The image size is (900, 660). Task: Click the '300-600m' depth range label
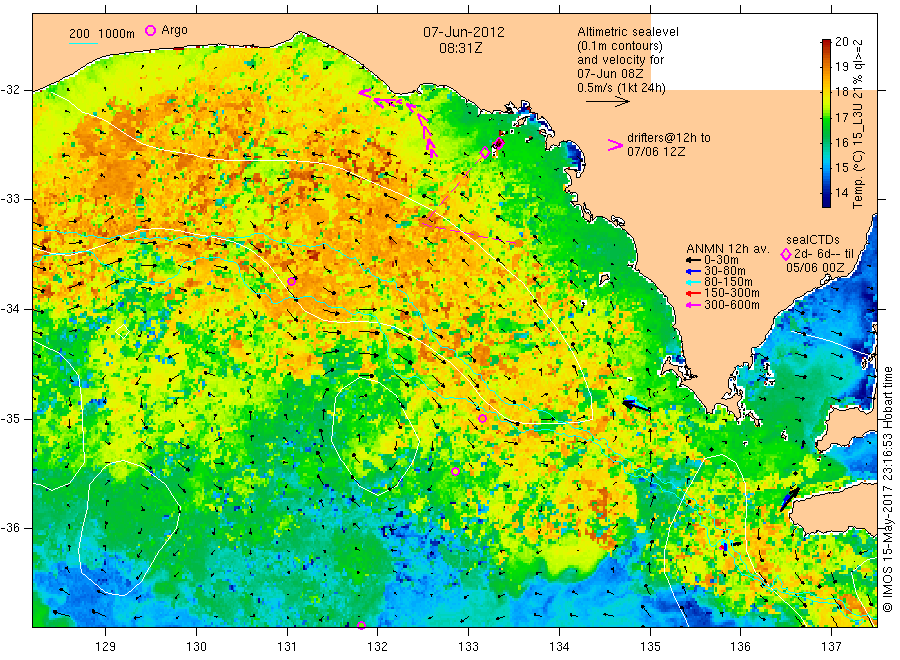(732, 305)
